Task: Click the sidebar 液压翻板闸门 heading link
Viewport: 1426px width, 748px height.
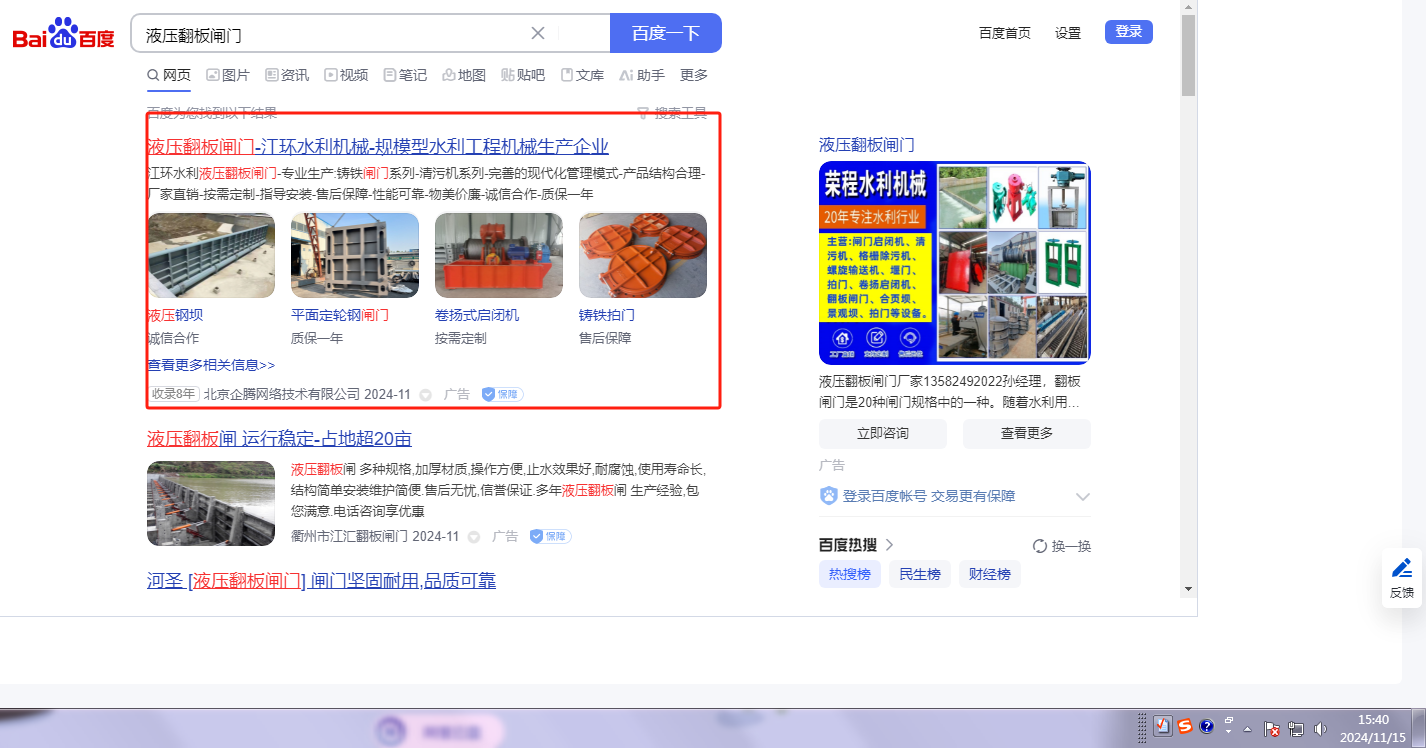Action: [867, 145]
